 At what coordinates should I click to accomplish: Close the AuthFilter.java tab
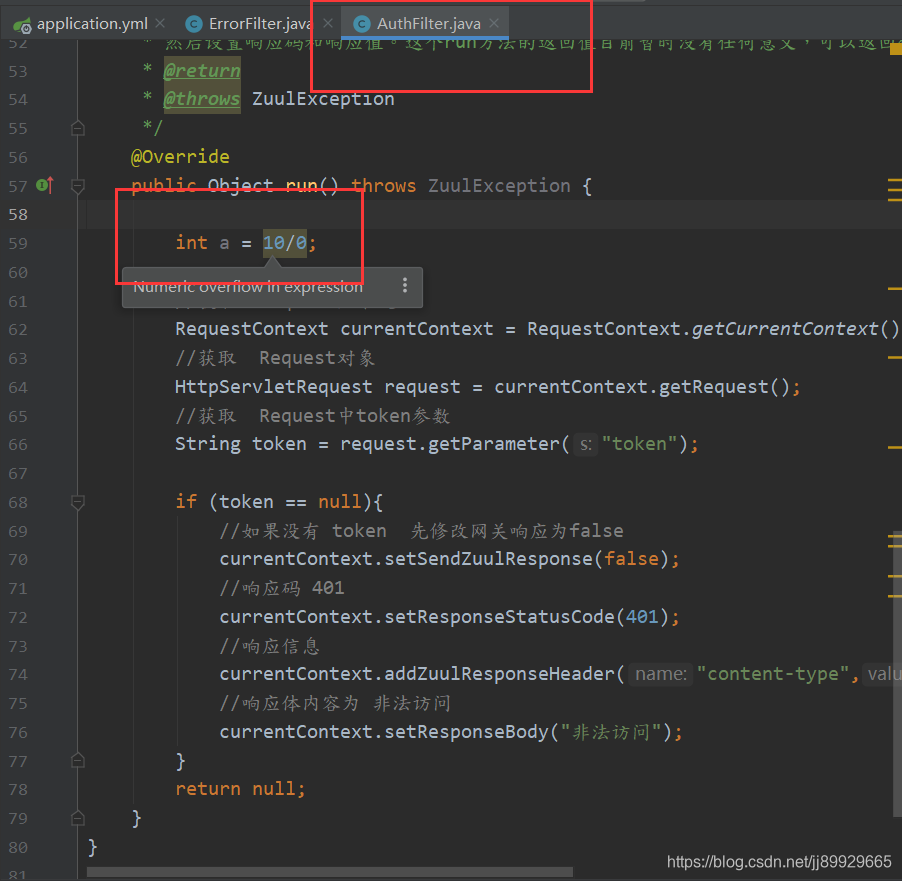point(494,24)
